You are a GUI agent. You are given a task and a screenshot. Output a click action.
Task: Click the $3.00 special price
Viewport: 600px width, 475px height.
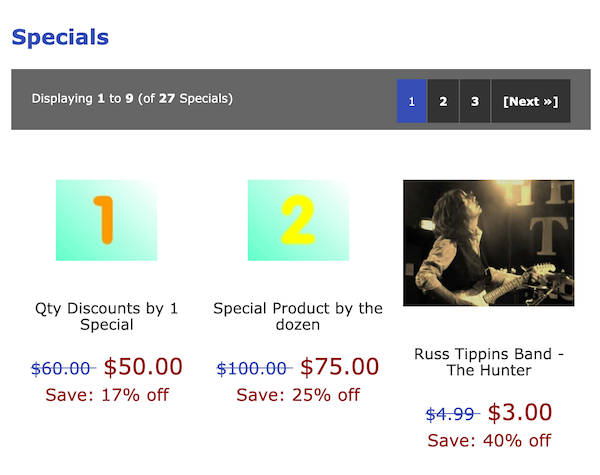[x=520, y=413]
